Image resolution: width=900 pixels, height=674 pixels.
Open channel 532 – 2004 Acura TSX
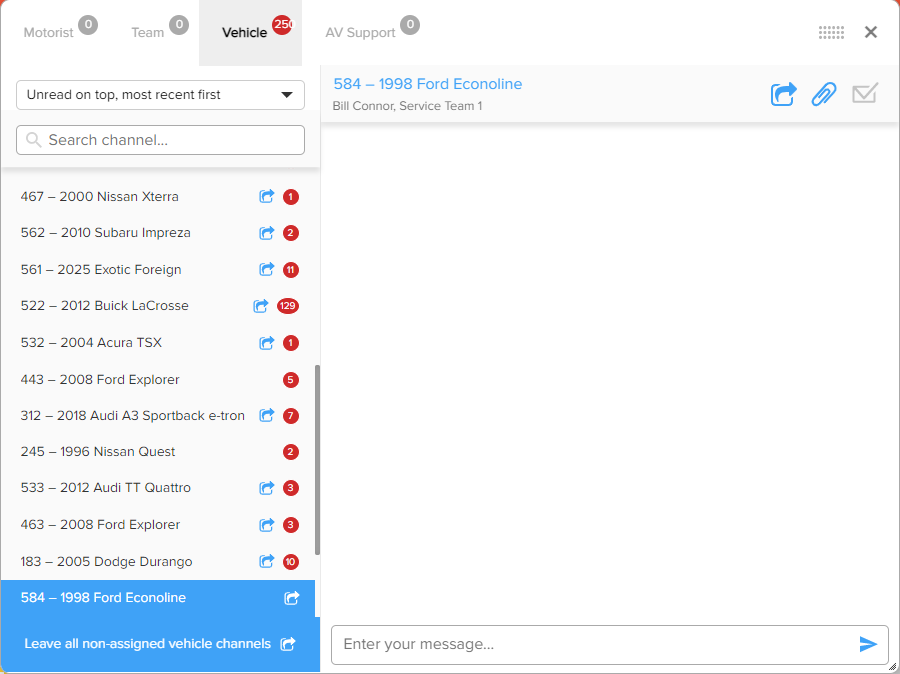pos(158,343)
